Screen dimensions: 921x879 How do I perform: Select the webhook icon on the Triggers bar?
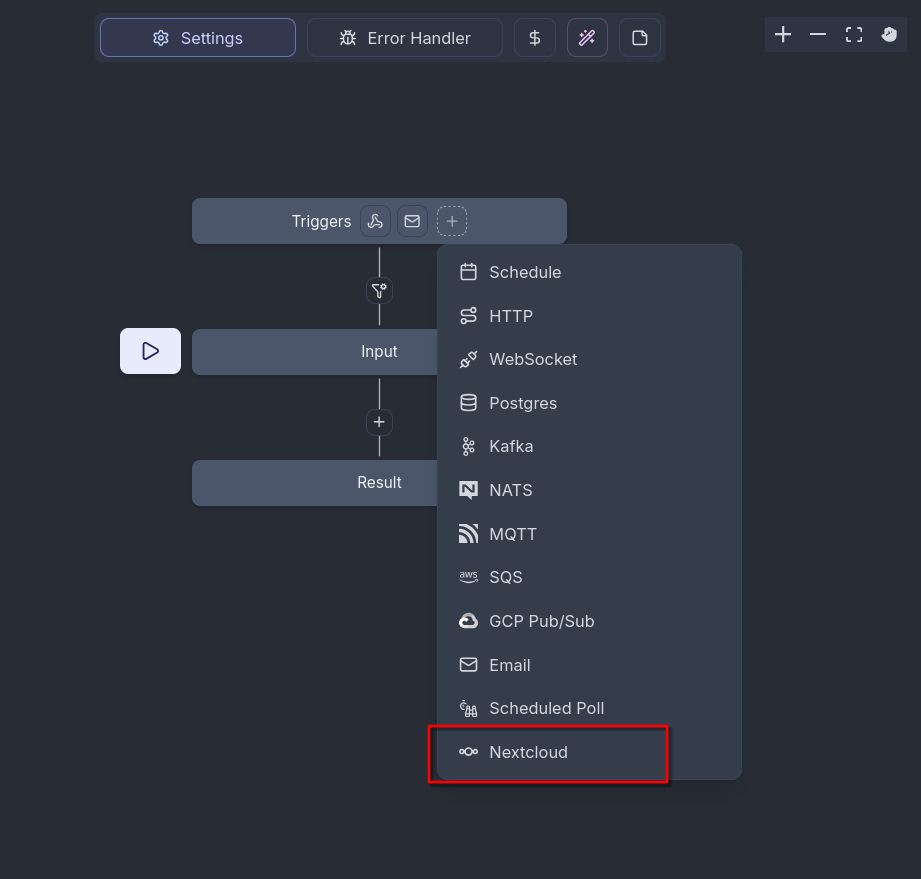pos(374,220)
